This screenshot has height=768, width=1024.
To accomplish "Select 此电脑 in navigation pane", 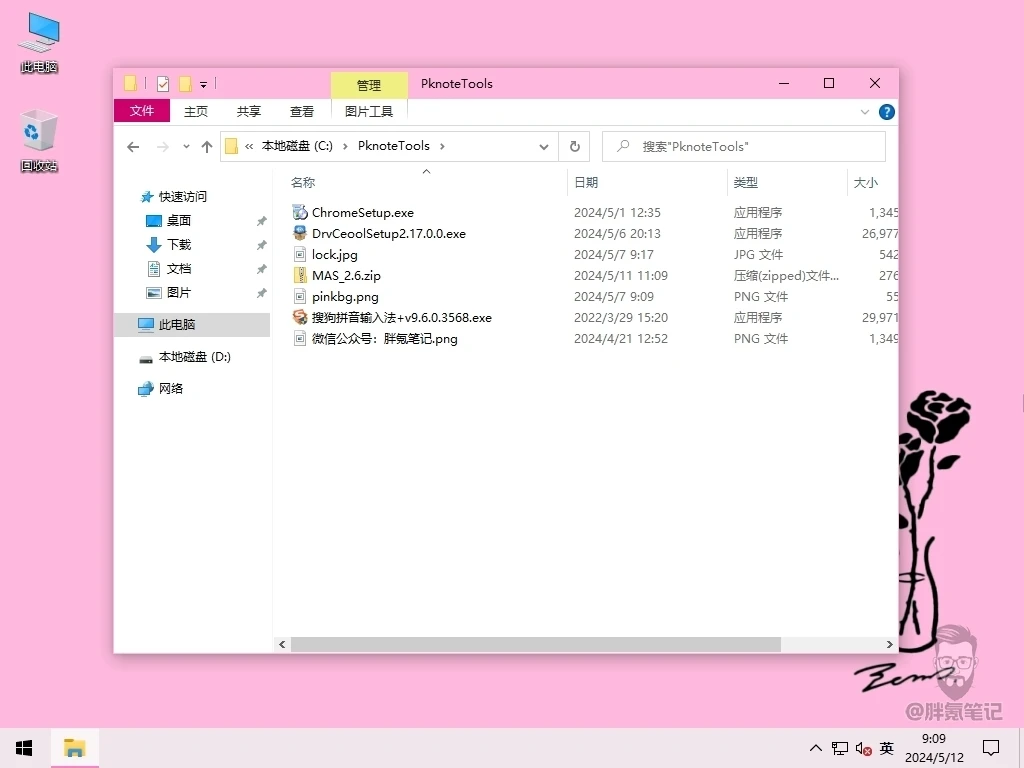I will click(192, 325).
